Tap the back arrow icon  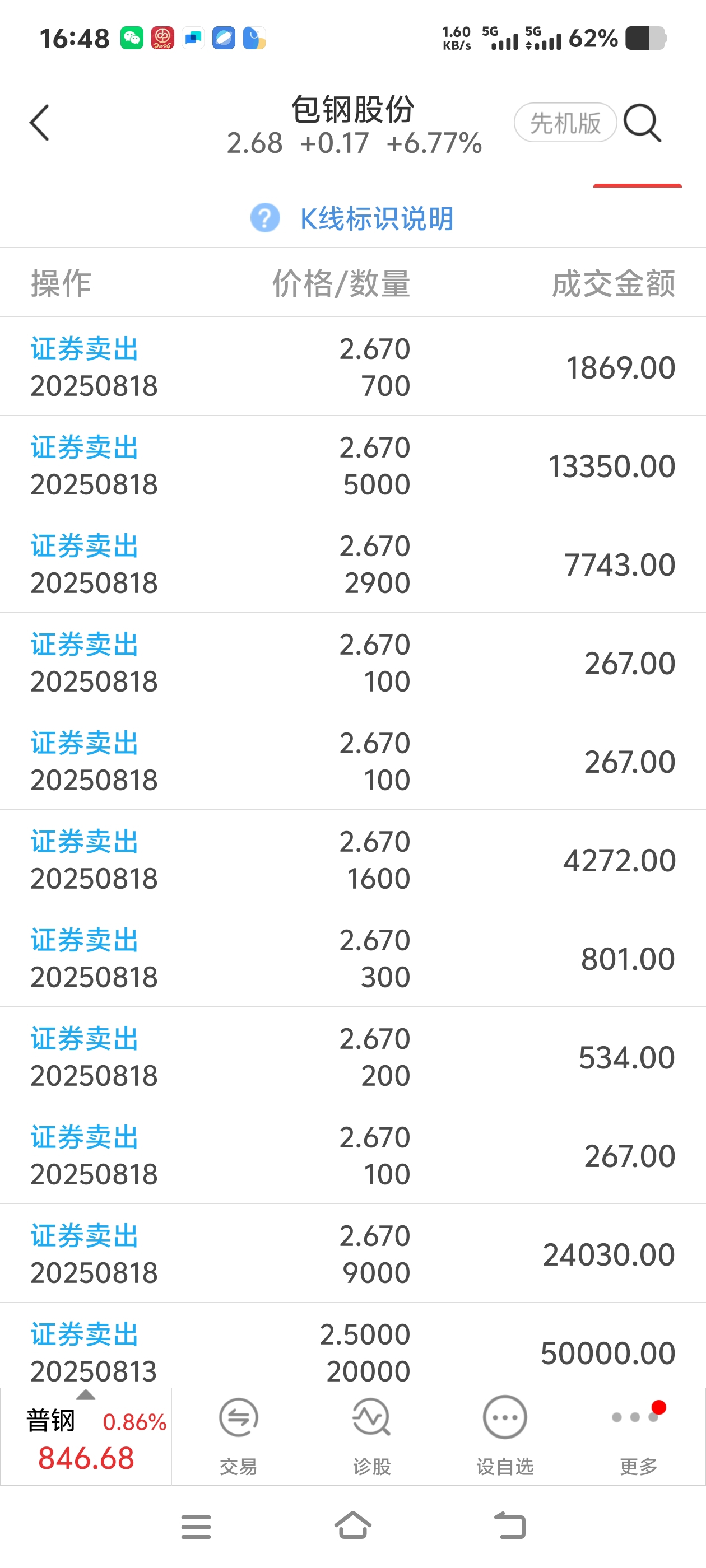coord(40,123)
